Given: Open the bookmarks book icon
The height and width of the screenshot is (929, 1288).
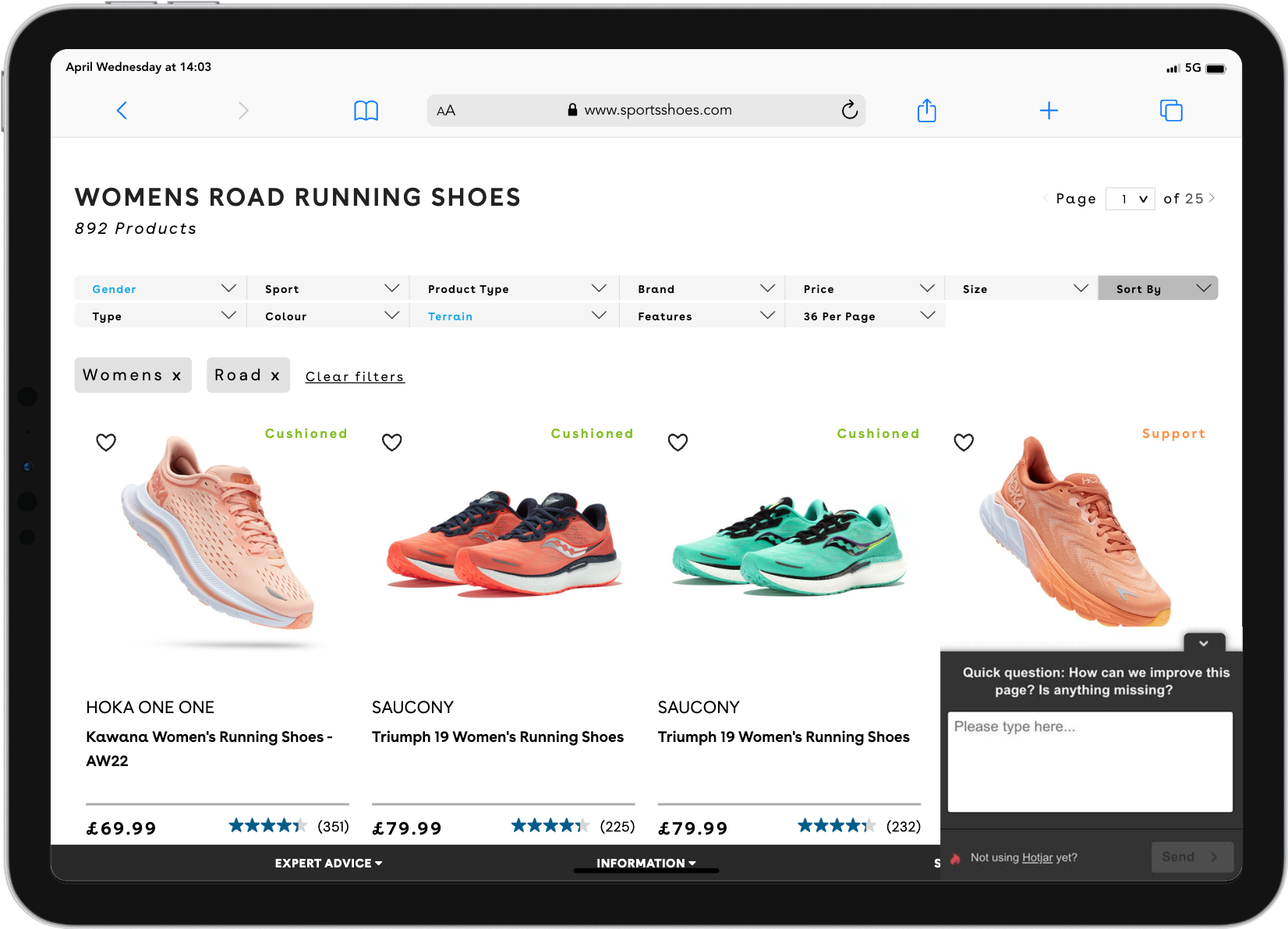Looking at the screenshot, I should [x=366, y=111].
